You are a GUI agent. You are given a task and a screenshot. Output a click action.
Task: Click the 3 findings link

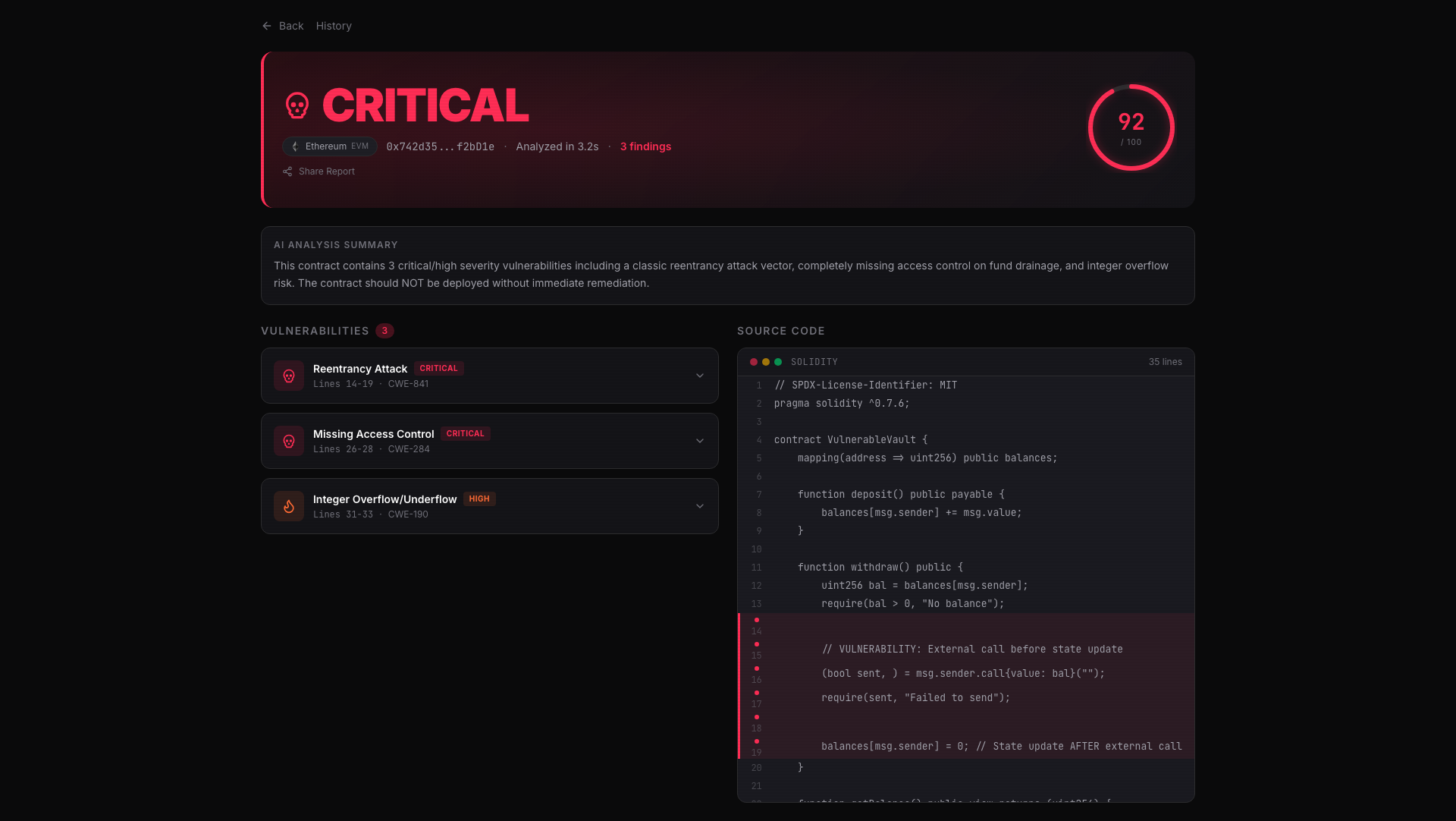tap(645, 146)
